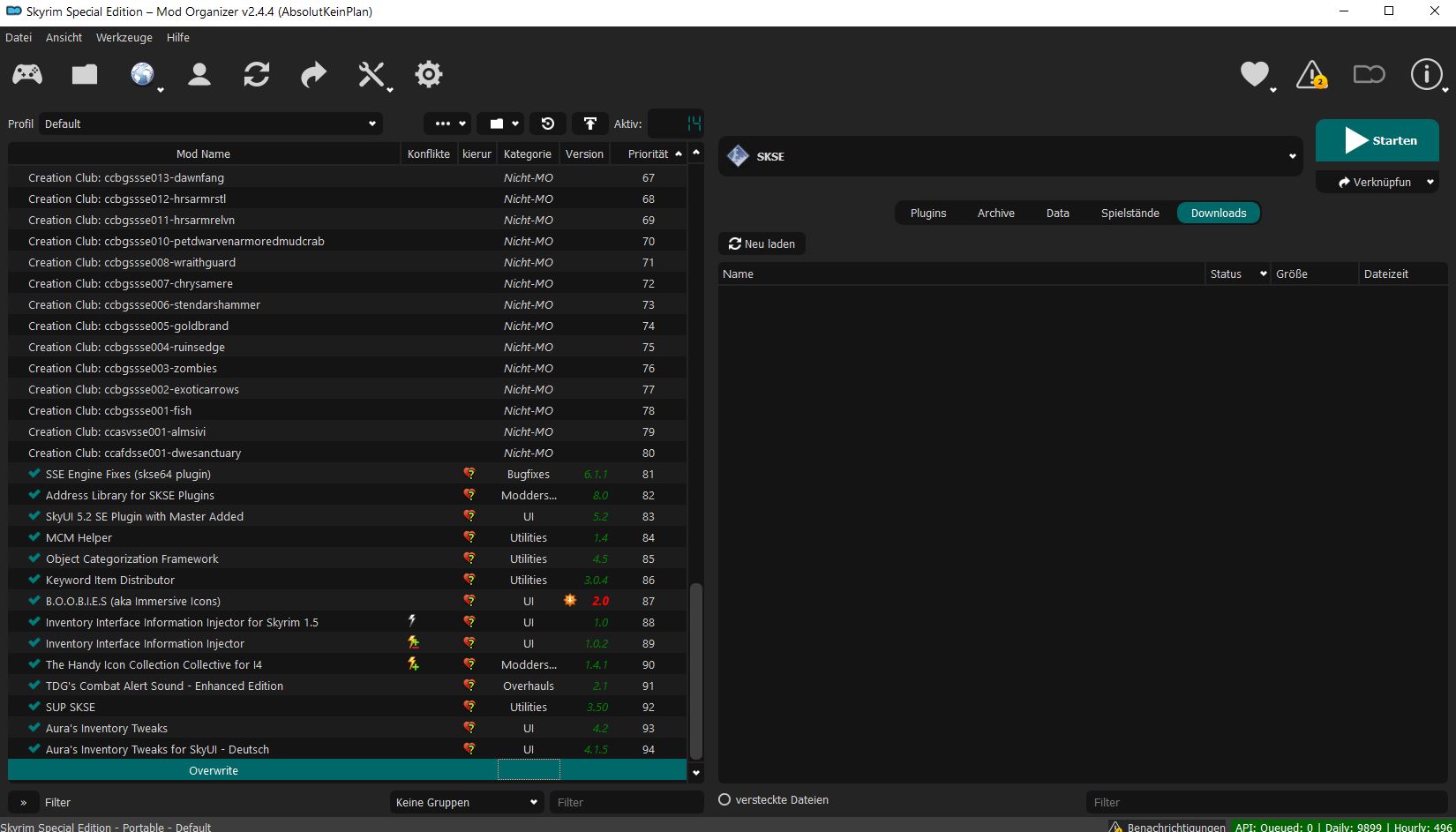Screen dimensions: 1456x832
Task: Open the Nexus globe icon
Action: point(142,75)
